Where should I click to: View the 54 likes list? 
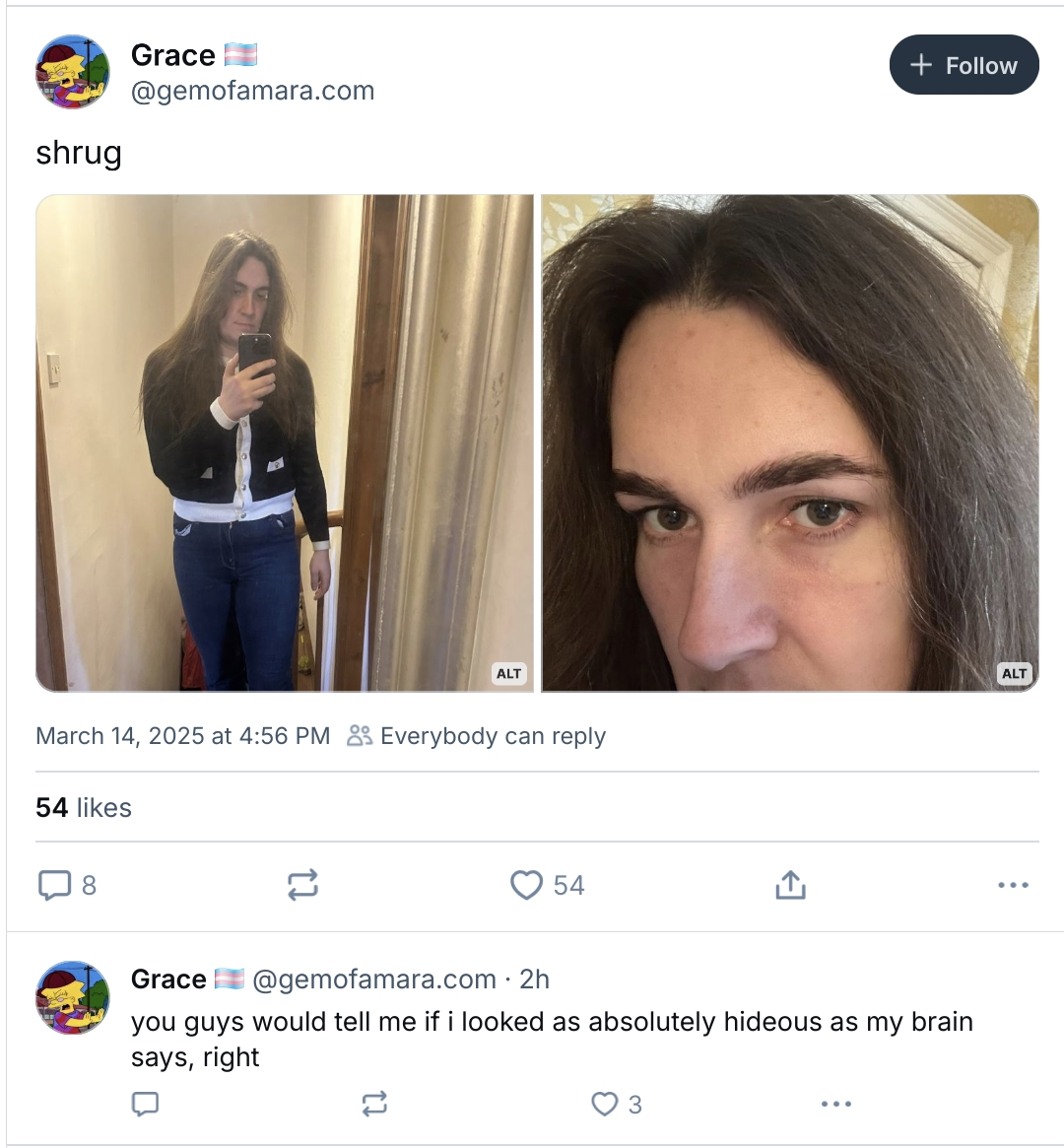tap(84, 808)
